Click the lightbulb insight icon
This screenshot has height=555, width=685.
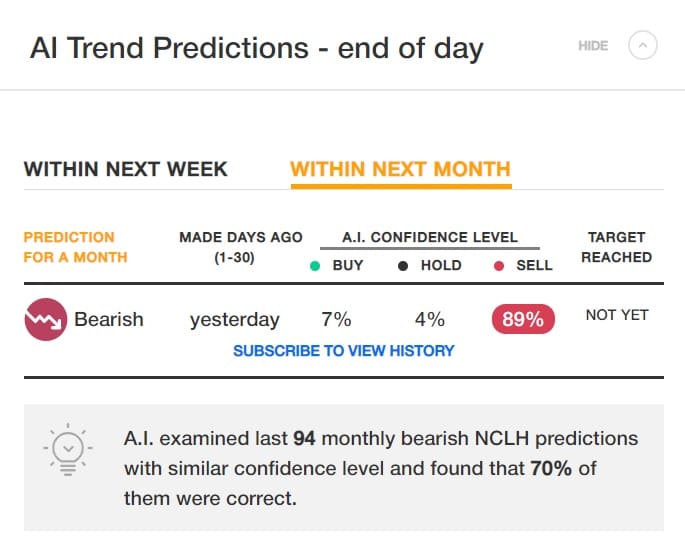67,452
